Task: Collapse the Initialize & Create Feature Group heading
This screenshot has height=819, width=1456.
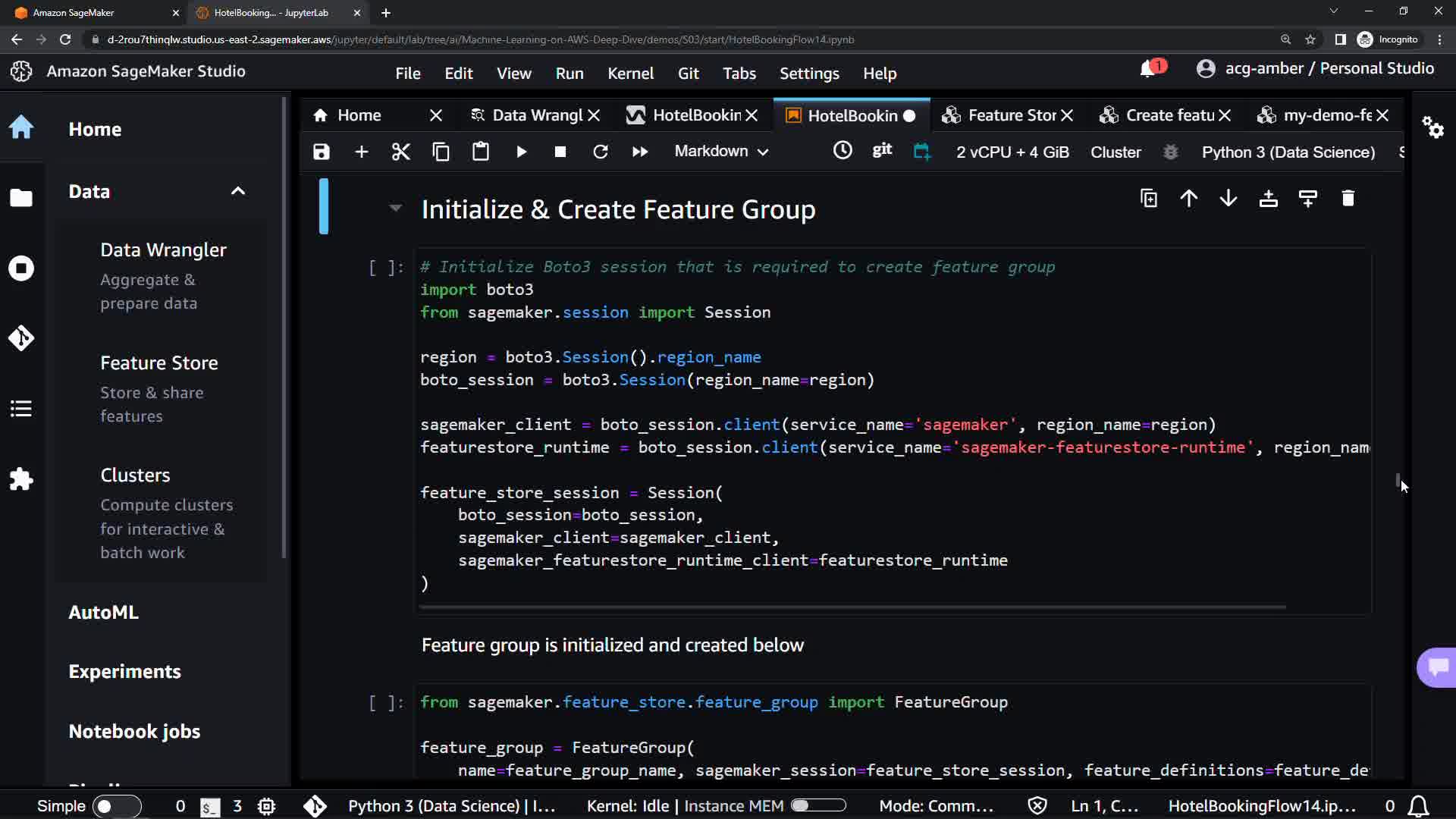Action: (395, 208)
